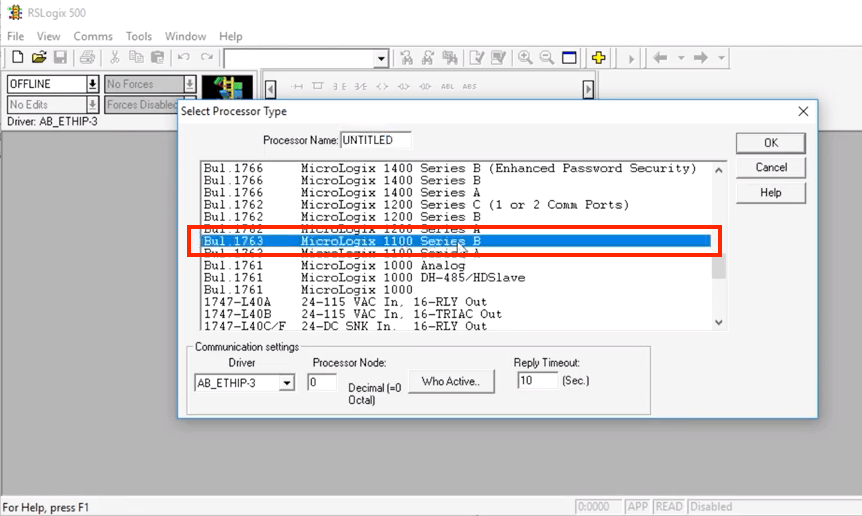Open the No Edits dropdown
Image resolution: width=862 pixels, height=516 pixels.
pos(92,104)
